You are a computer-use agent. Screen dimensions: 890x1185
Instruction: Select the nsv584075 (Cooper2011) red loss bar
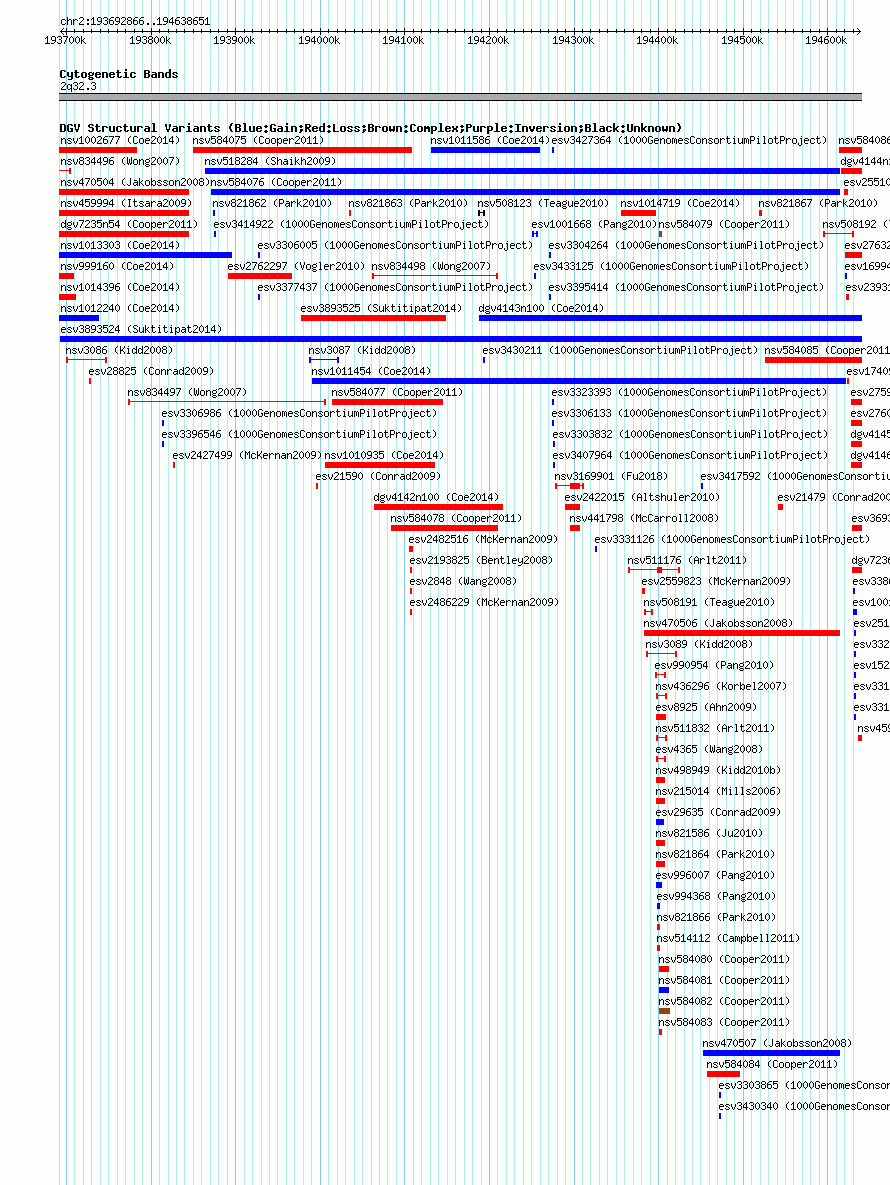pos(302,150)
